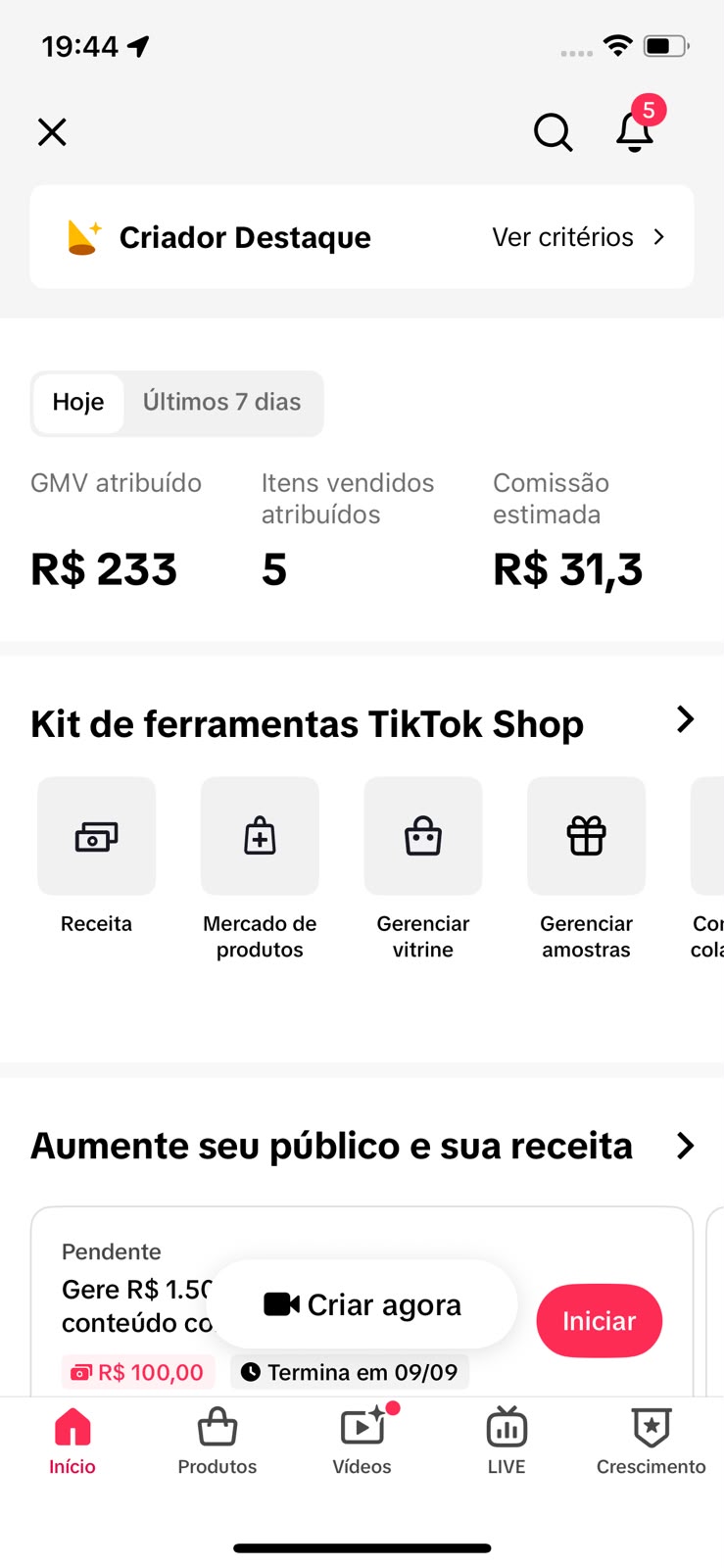Switch to Hoje period
The width and height of the screenshot is (724, 1568).
click(78, 403)
